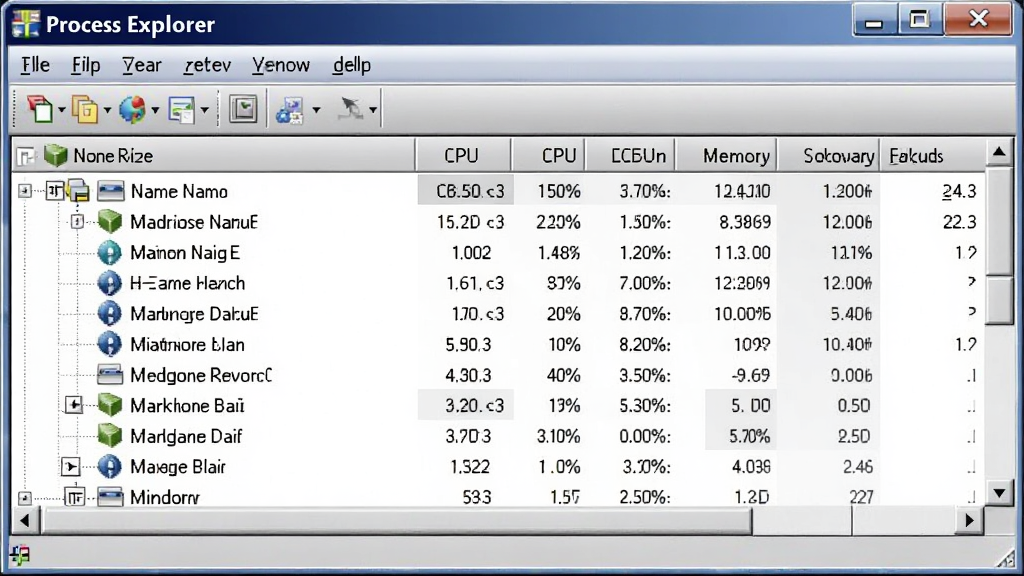Click the blue round icon of Maxege Blair
The height and width of the screenshot is (576, 1024).
(109, 467)
